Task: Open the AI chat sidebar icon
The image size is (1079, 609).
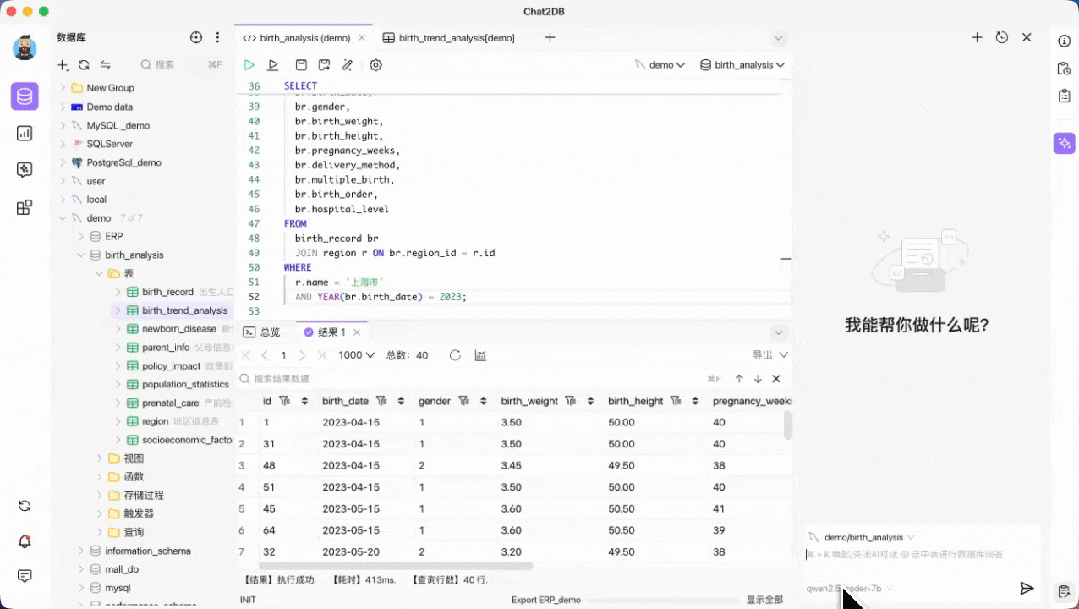Action: coord(25,169)
